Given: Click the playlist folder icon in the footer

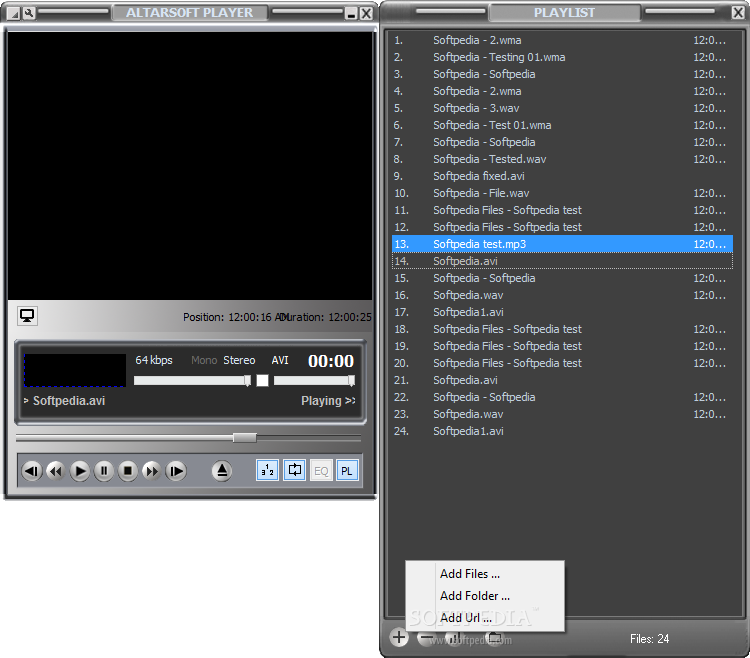Looking at the screenshot, I should (494, 638).
